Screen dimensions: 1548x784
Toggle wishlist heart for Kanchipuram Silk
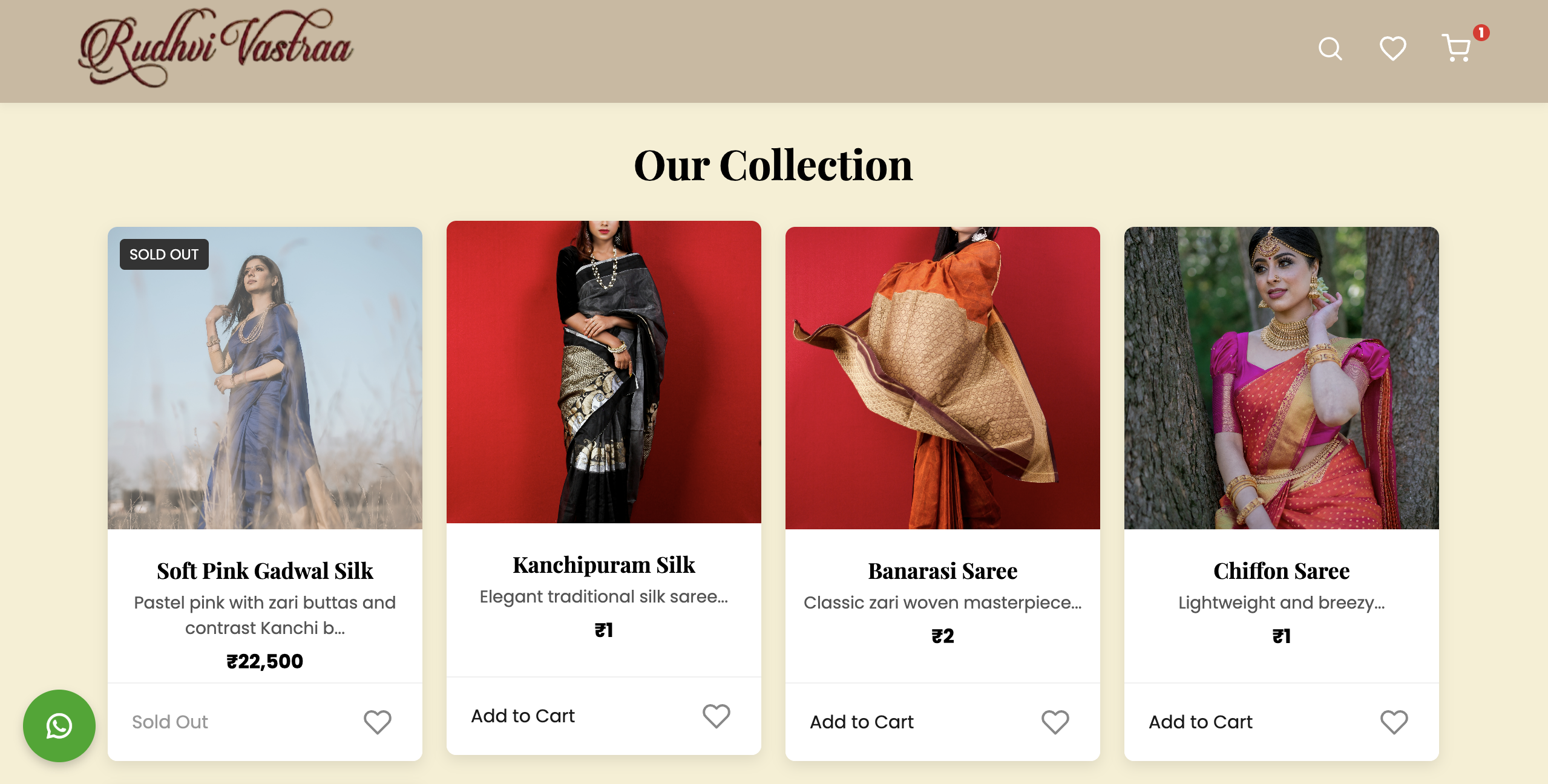(x=716, y=716)
